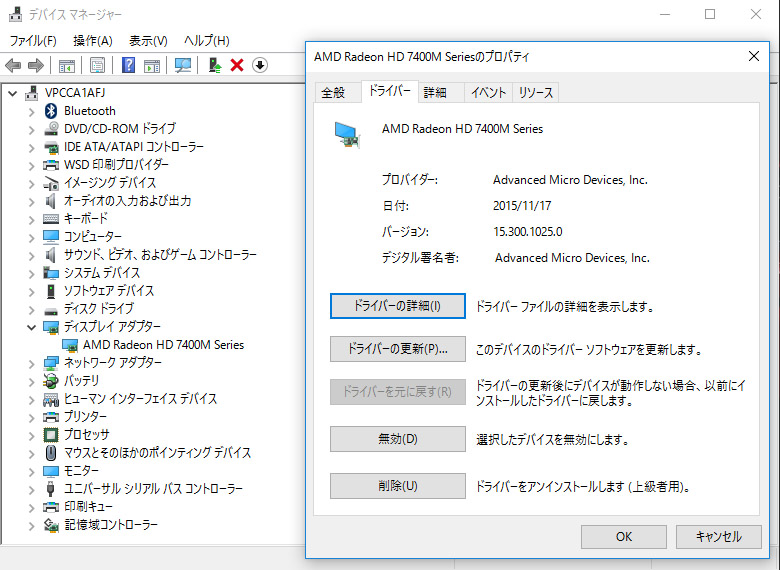This screenshot has width=780, height=570.
Task: Collapse ディスプレイ アダプター node
Action: click(31, 327)
